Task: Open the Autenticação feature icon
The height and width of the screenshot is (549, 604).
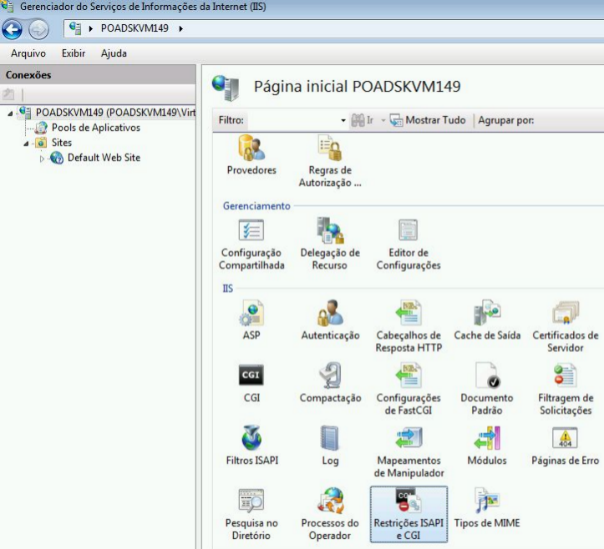Action: pos(330,313)
